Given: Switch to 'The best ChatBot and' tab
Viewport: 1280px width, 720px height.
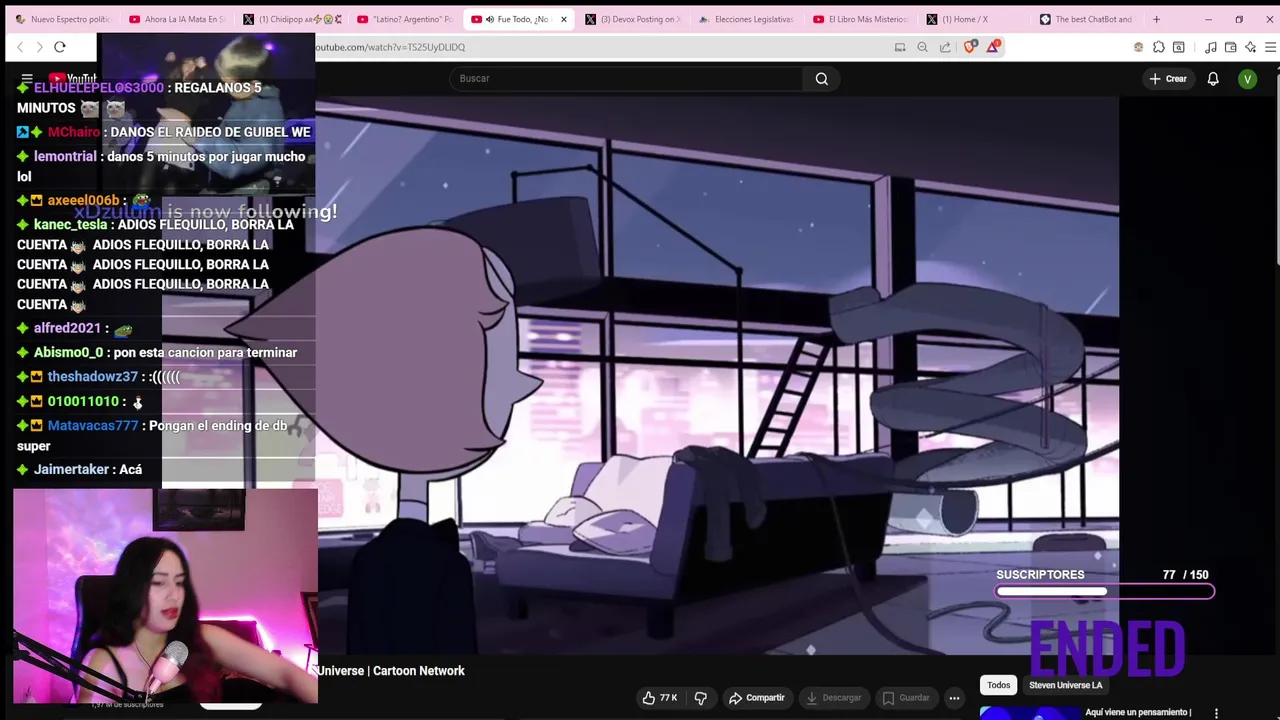Looking at the screenshot, I should click(1089, 19).
